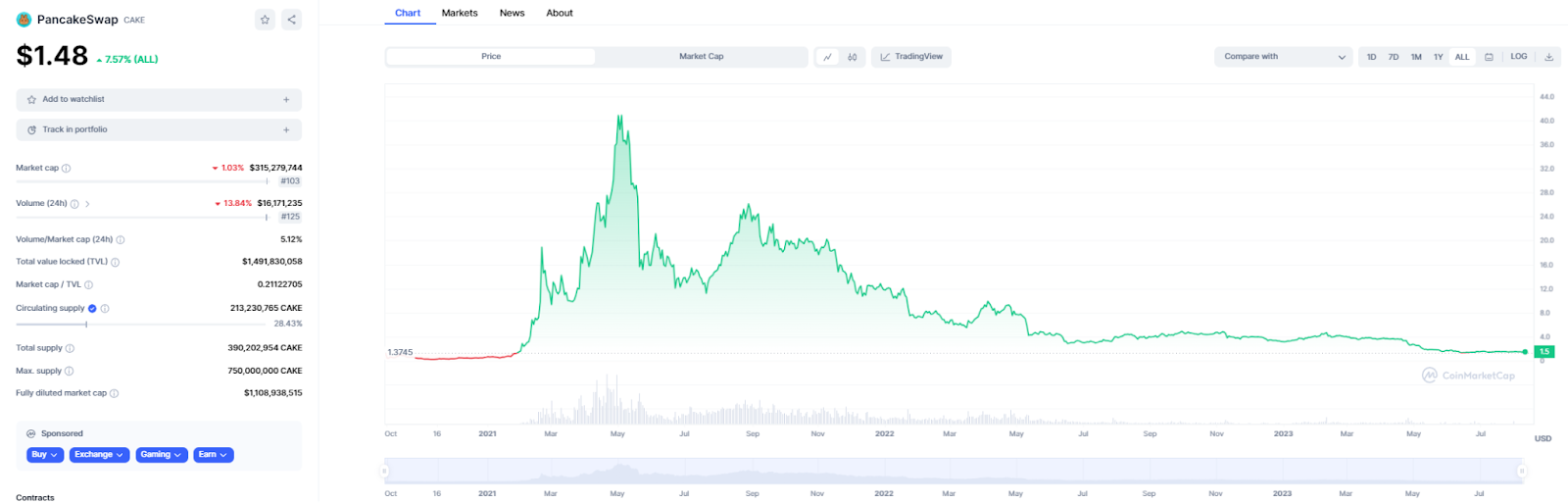Expand the Earn dropdown

[213, 455]
